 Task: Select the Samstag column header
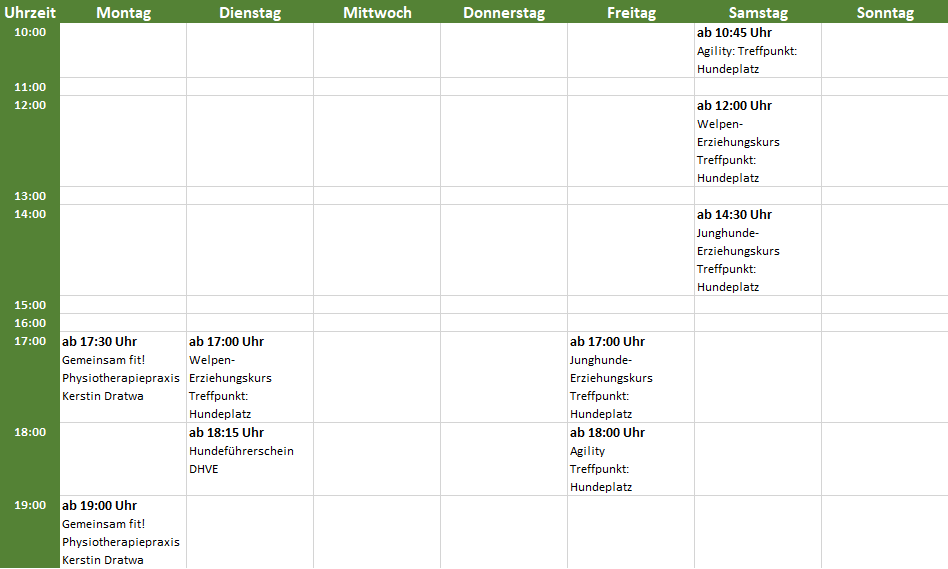click(x=758, y=12)
